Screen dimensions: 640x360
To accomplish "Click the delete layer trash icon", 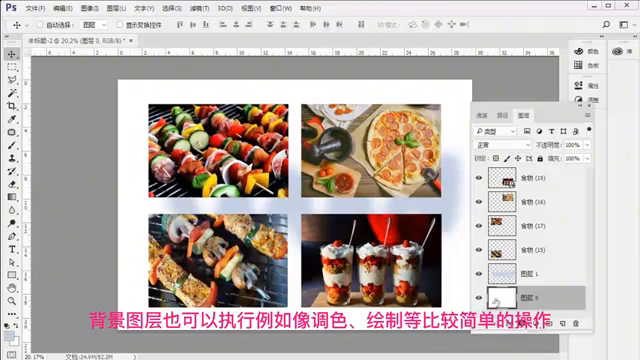I will (x=576, y=324).
